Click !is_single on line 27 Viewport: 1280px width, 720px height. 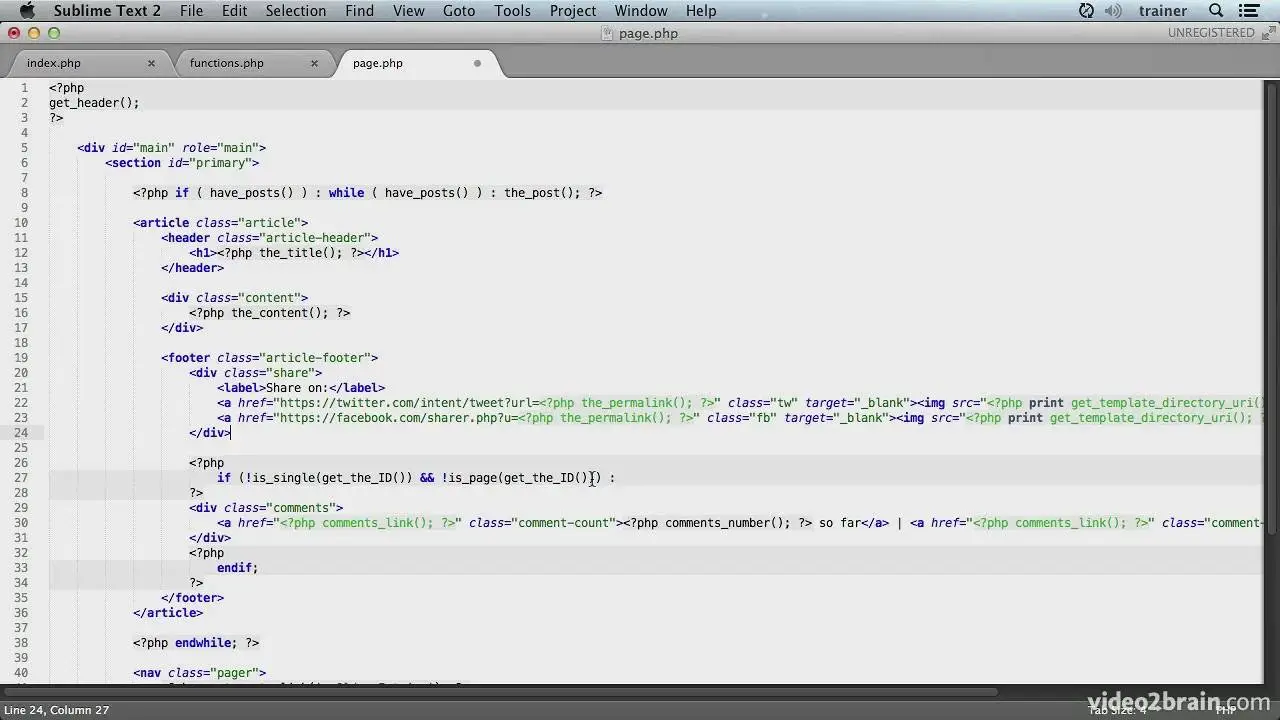[x=280, y=478]
